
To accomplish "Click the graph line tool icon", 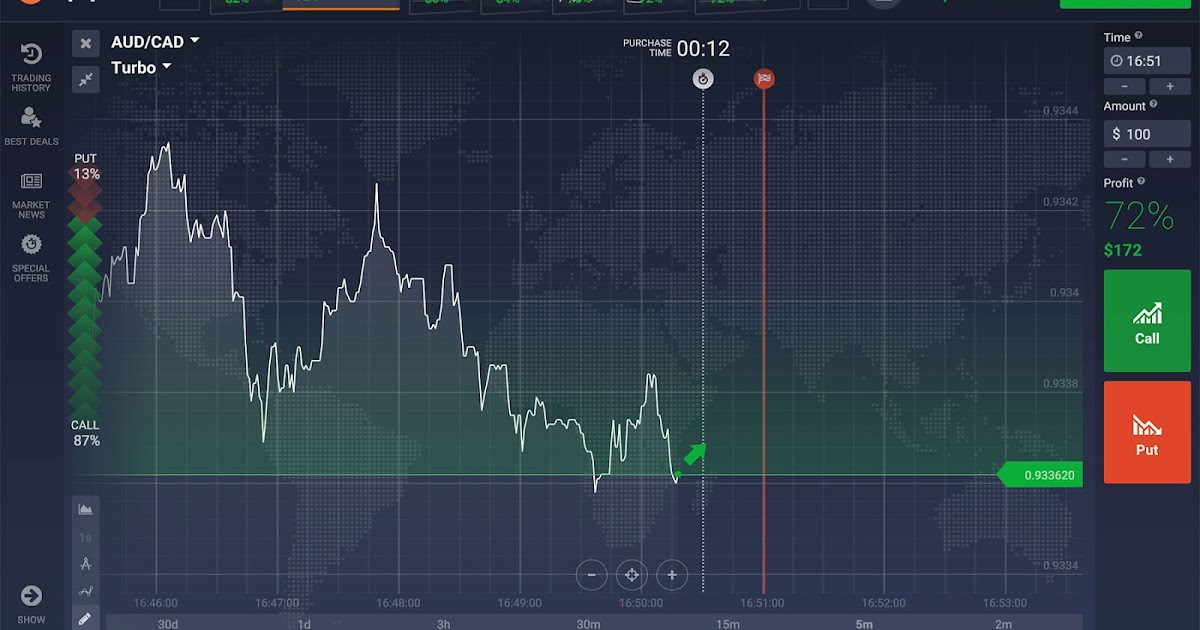I will 86,591.
